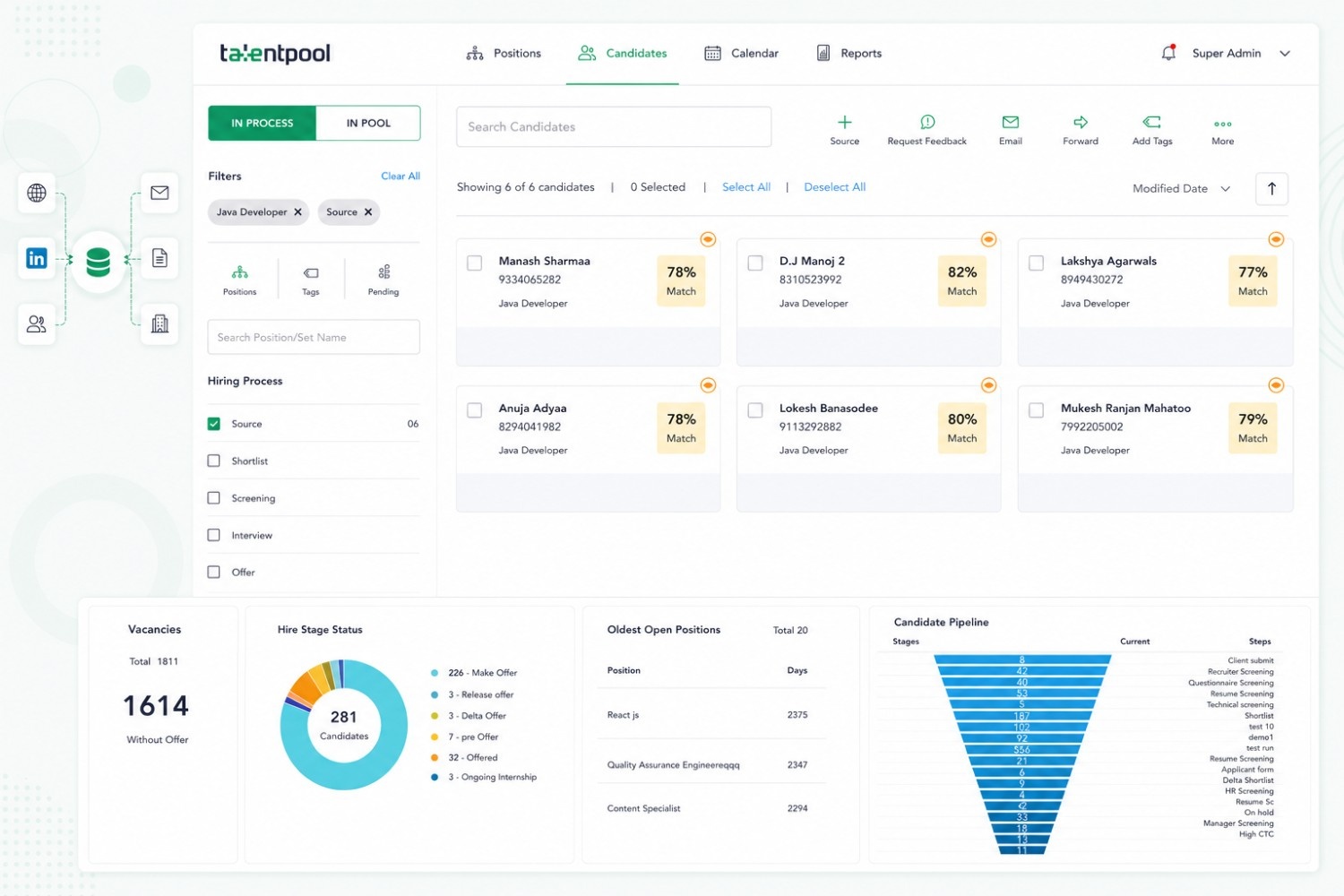Remove the Source filter chip

click(367, 212)
